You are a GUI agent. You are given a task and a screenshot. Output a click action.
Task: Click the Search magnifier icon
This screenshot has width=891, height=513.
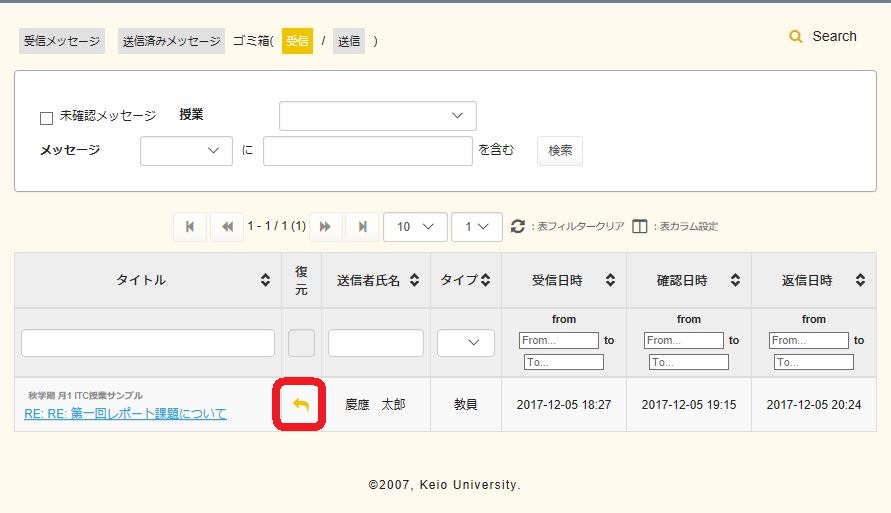pyautogui.click(x=796, y=37)
